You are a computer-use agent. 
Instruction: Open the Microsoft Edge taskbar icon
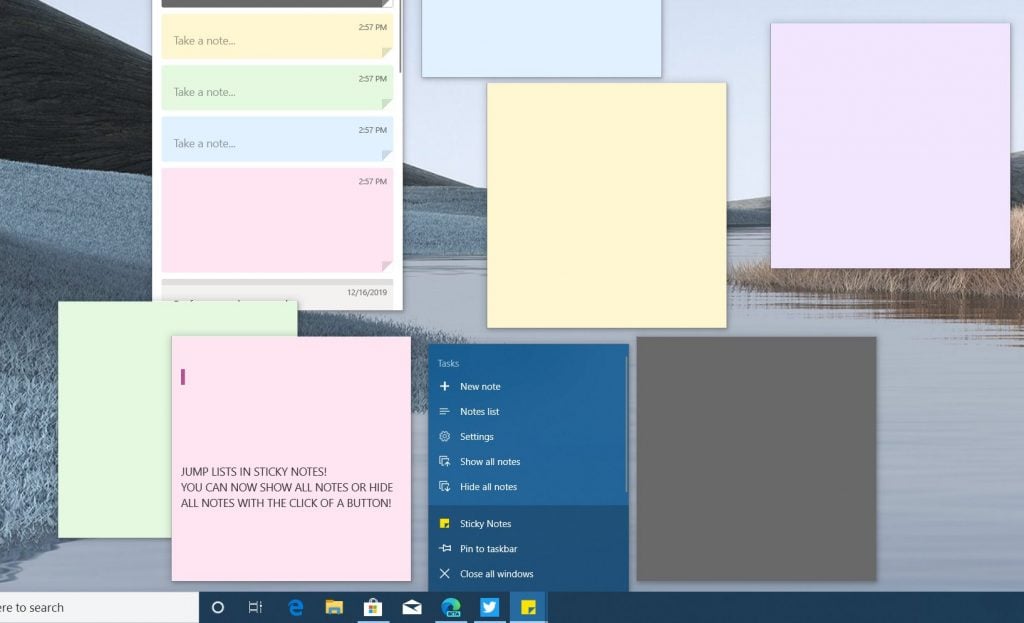296,607
